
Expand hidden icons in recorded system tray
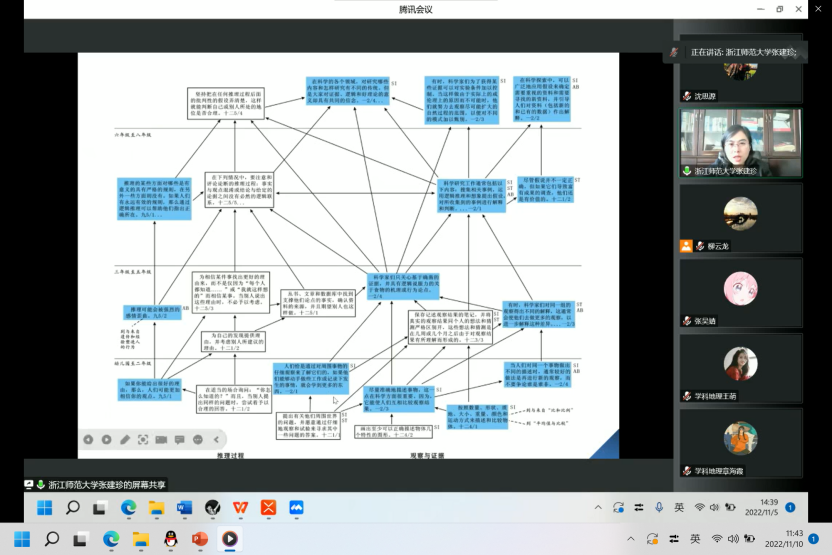pos(598,507)
